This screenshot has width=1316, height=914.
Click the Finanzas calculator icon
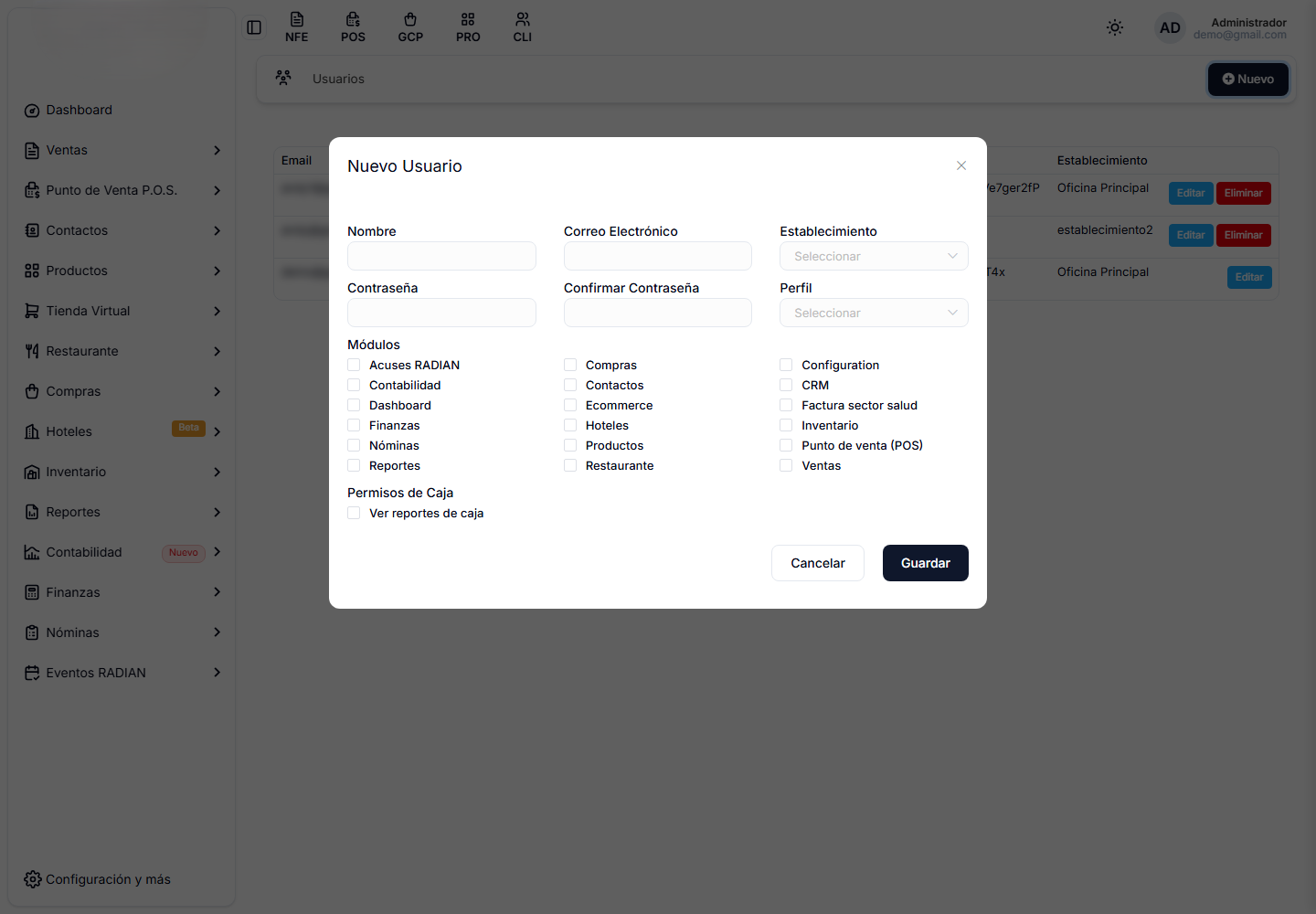[32, 593]
